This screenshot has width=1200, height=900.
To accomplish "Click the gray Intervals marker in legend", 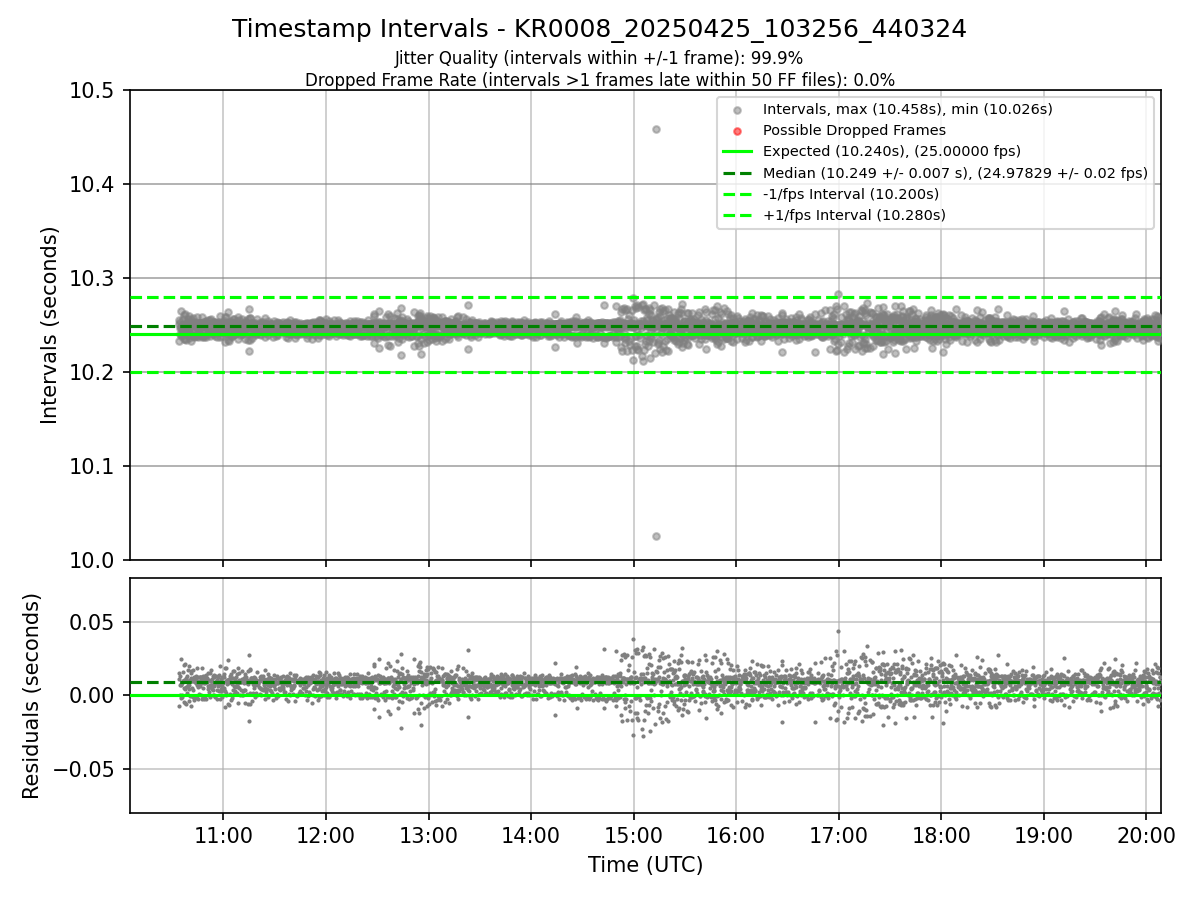I will 737,109.
